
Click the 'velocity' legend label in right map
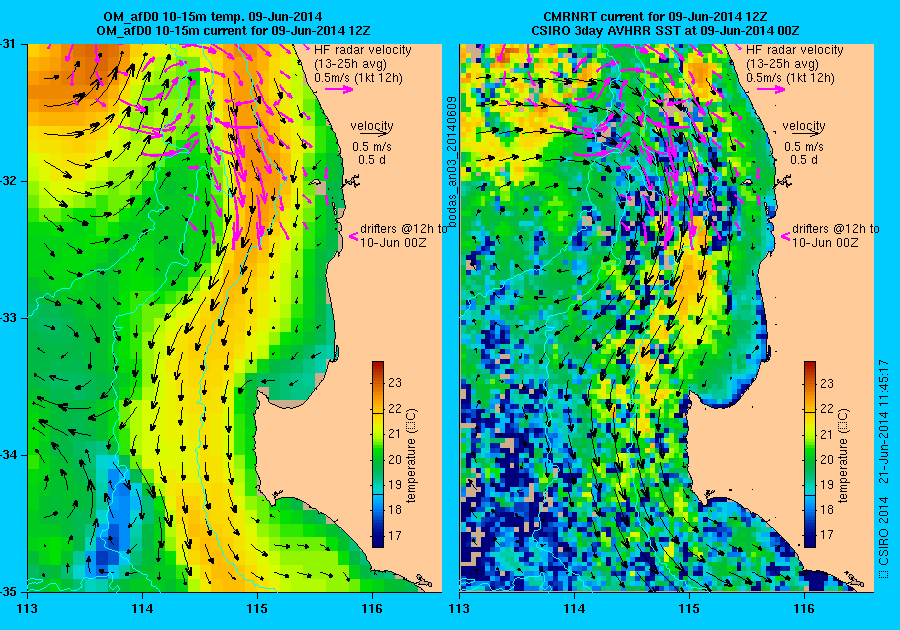tap(804, 125)
